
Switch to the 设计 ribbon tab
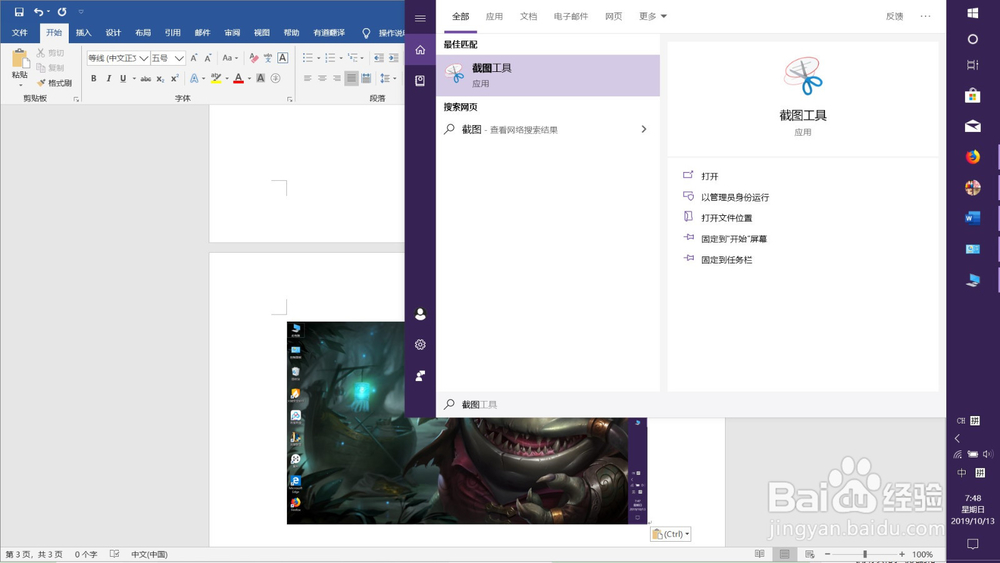tap(113, 33)
